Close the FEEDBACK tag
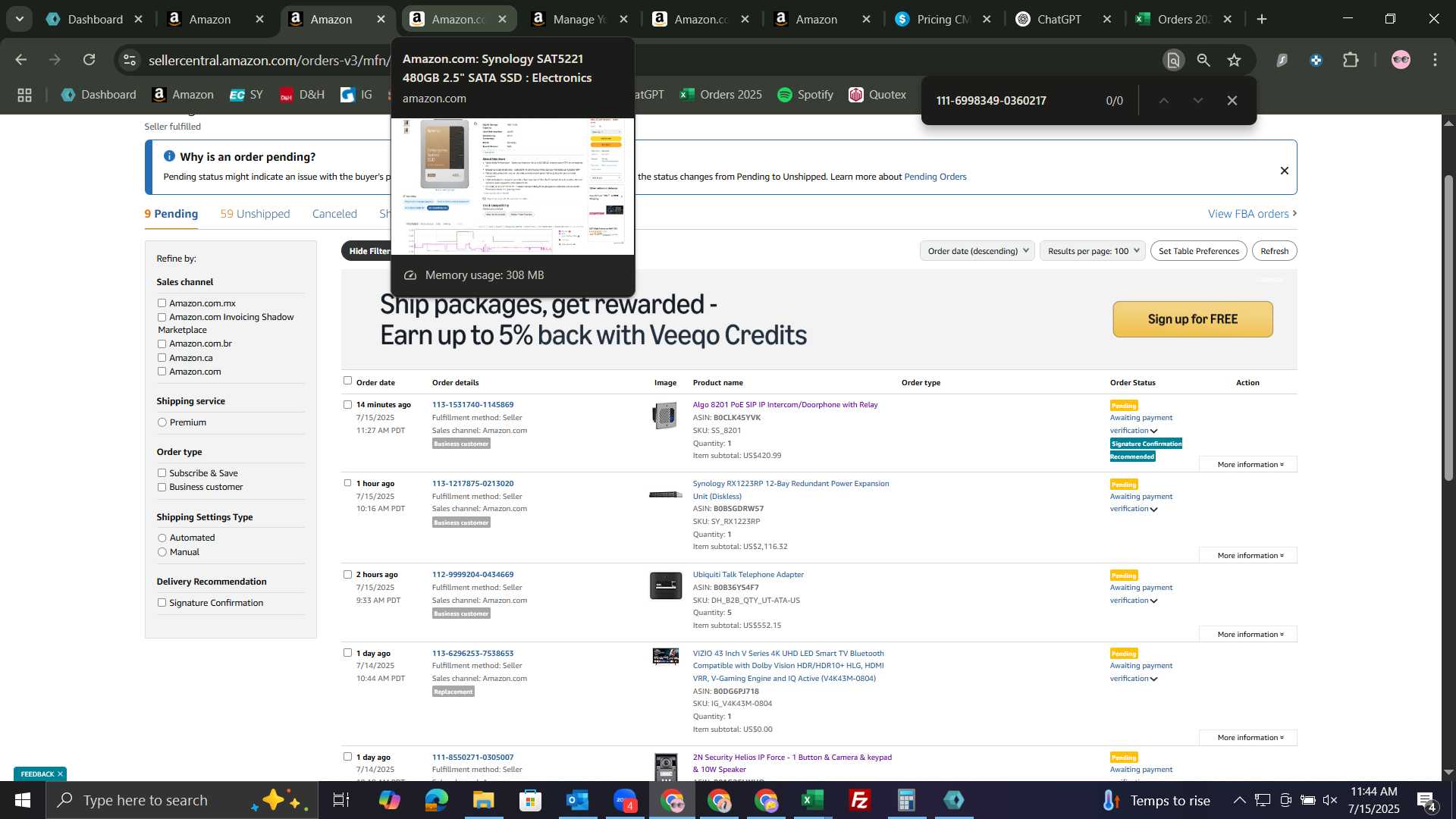Screen dimensions: 1456x819 (60, 774)
